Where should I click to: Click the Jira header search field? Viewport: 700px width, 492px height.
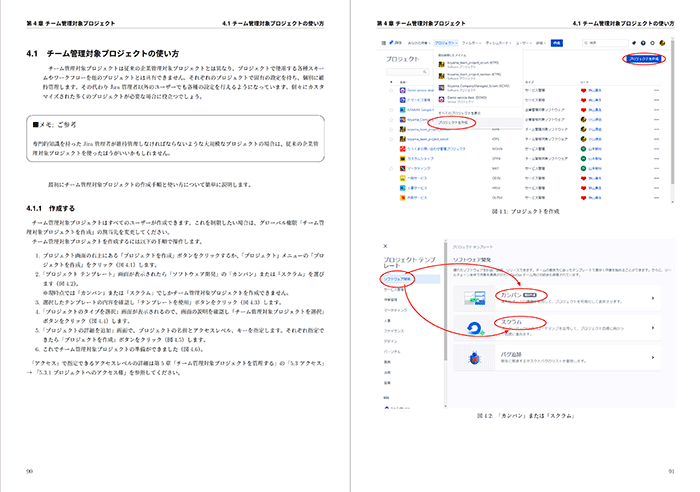click(x=605, y=43)
